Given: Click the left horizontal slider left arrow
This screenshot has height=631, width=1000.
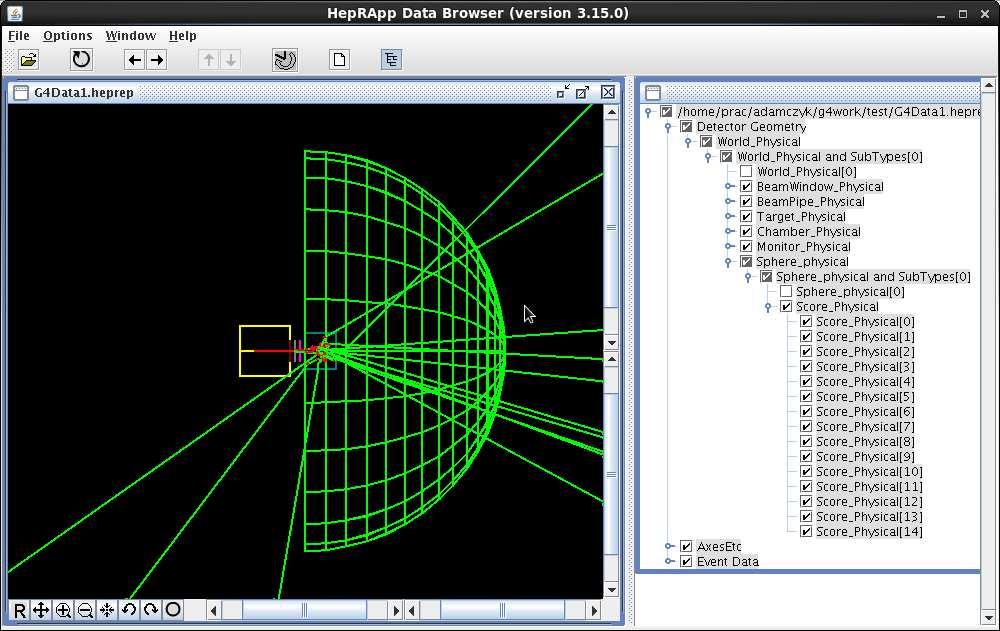Looking at the screenshot, I should pos(214,611).
